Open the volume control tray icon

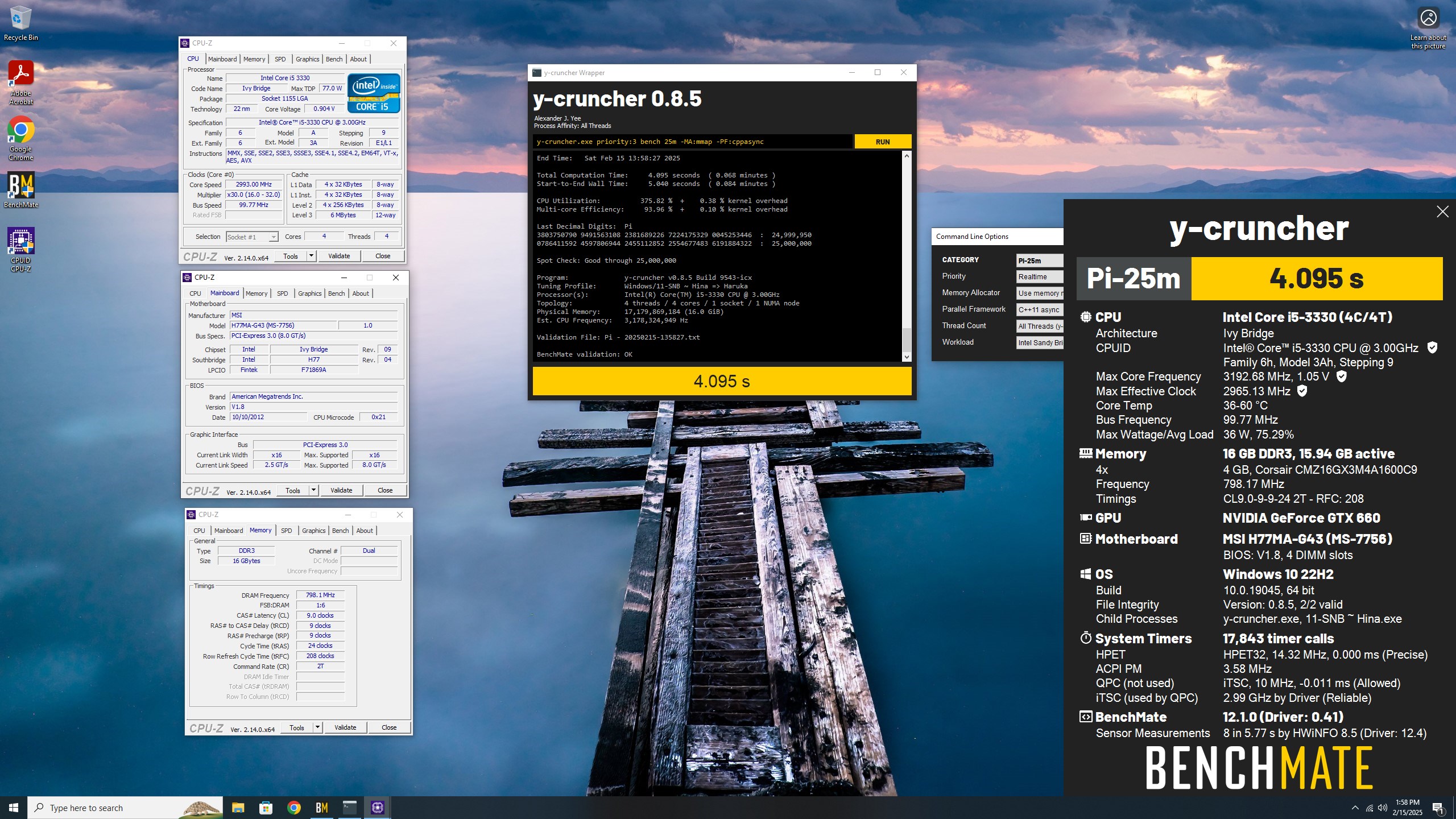(1382, 808)
